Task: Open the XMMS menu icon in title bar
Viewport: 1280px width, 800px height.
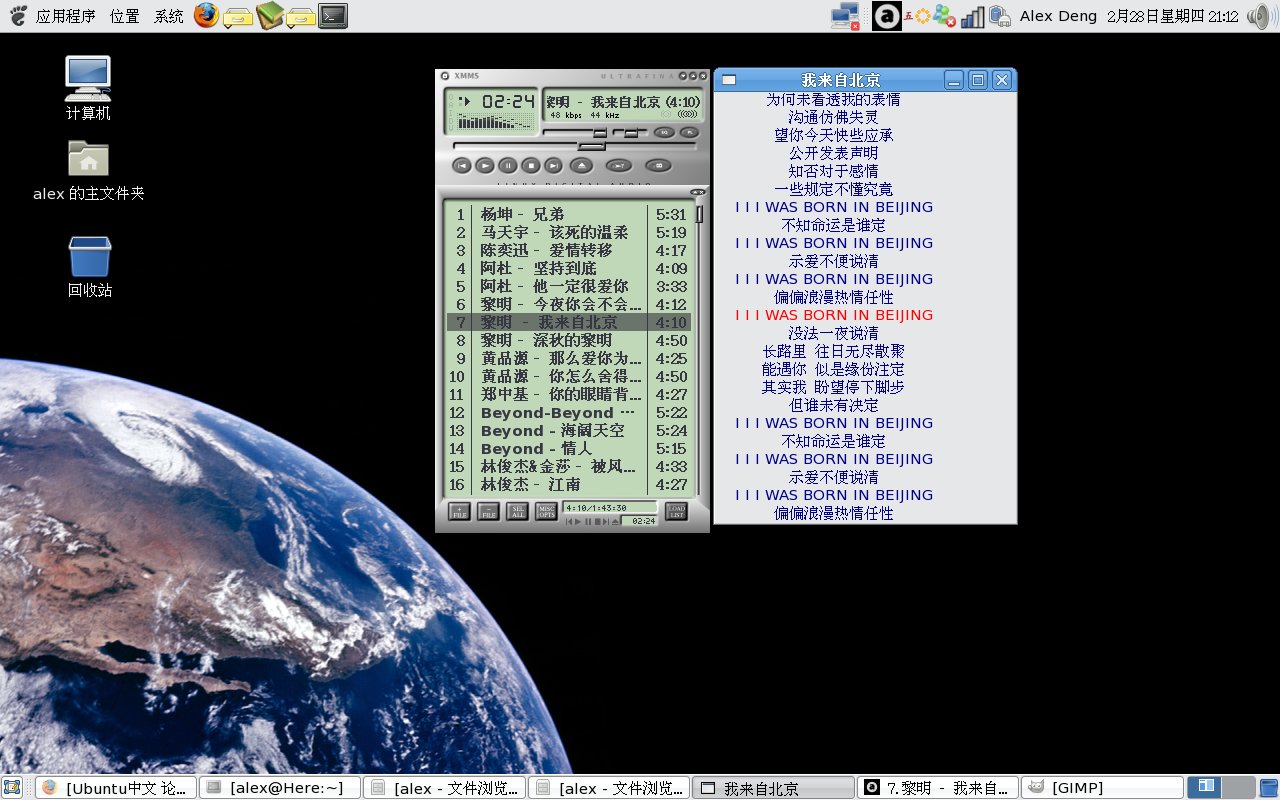Action: [445, 76]
